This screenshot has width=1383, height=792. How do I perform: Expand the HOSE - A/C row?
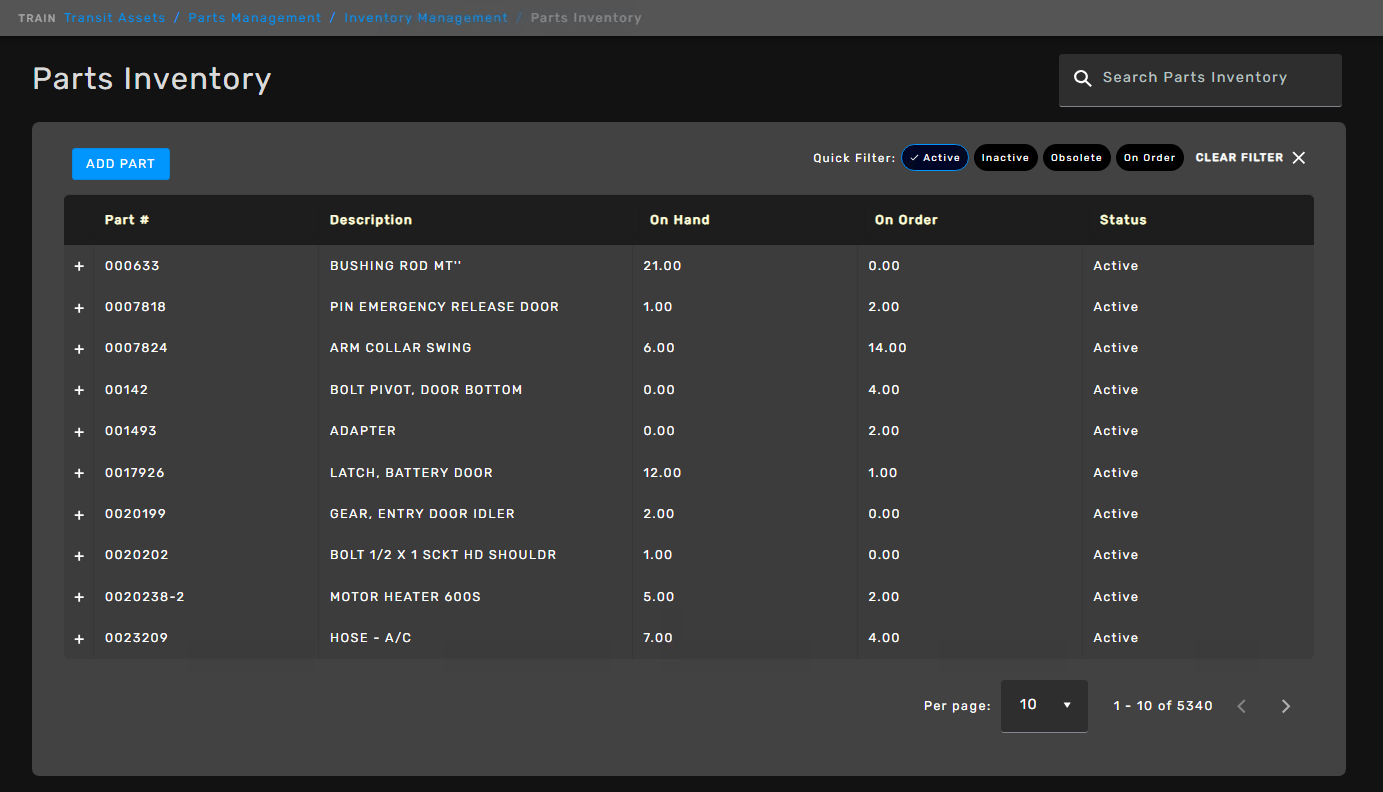click(79, 638)
